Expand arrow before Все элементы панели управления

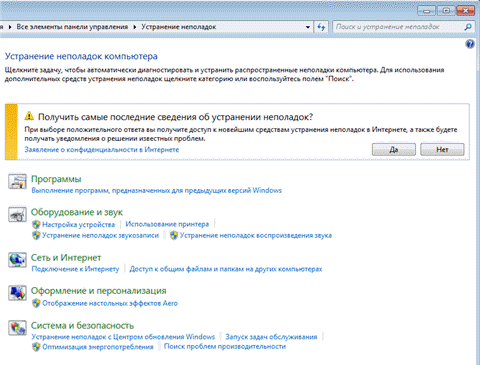tap(10, 27)
